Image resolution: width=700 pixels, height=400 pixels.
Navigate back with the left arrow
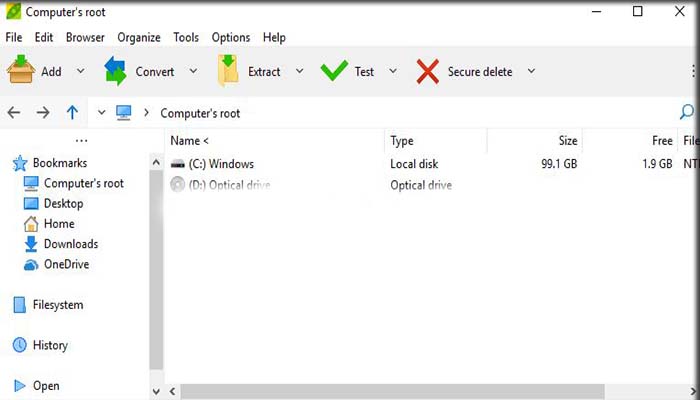click(x=14, y=112)
